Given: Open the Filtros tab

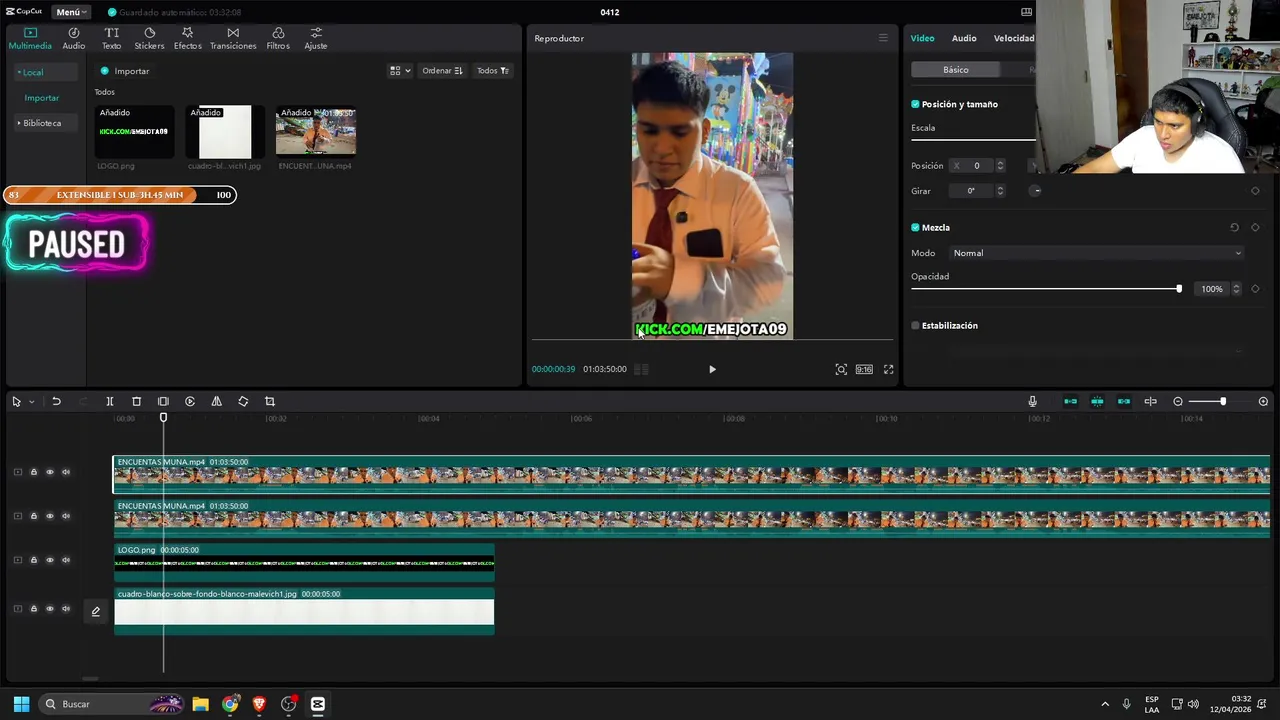Looking at the screenshot, I should point(278,38).
